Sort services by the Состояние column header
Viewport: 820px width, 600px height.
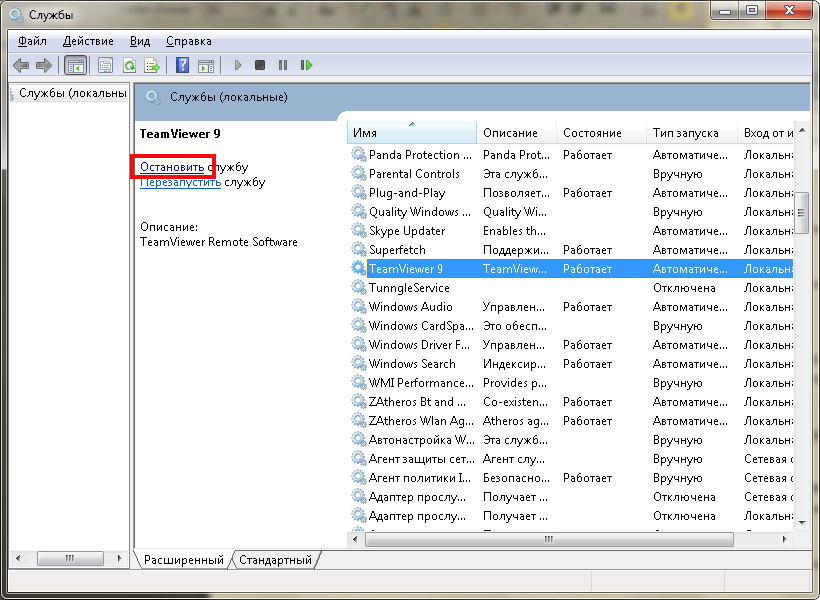click(x=592, y=133)
